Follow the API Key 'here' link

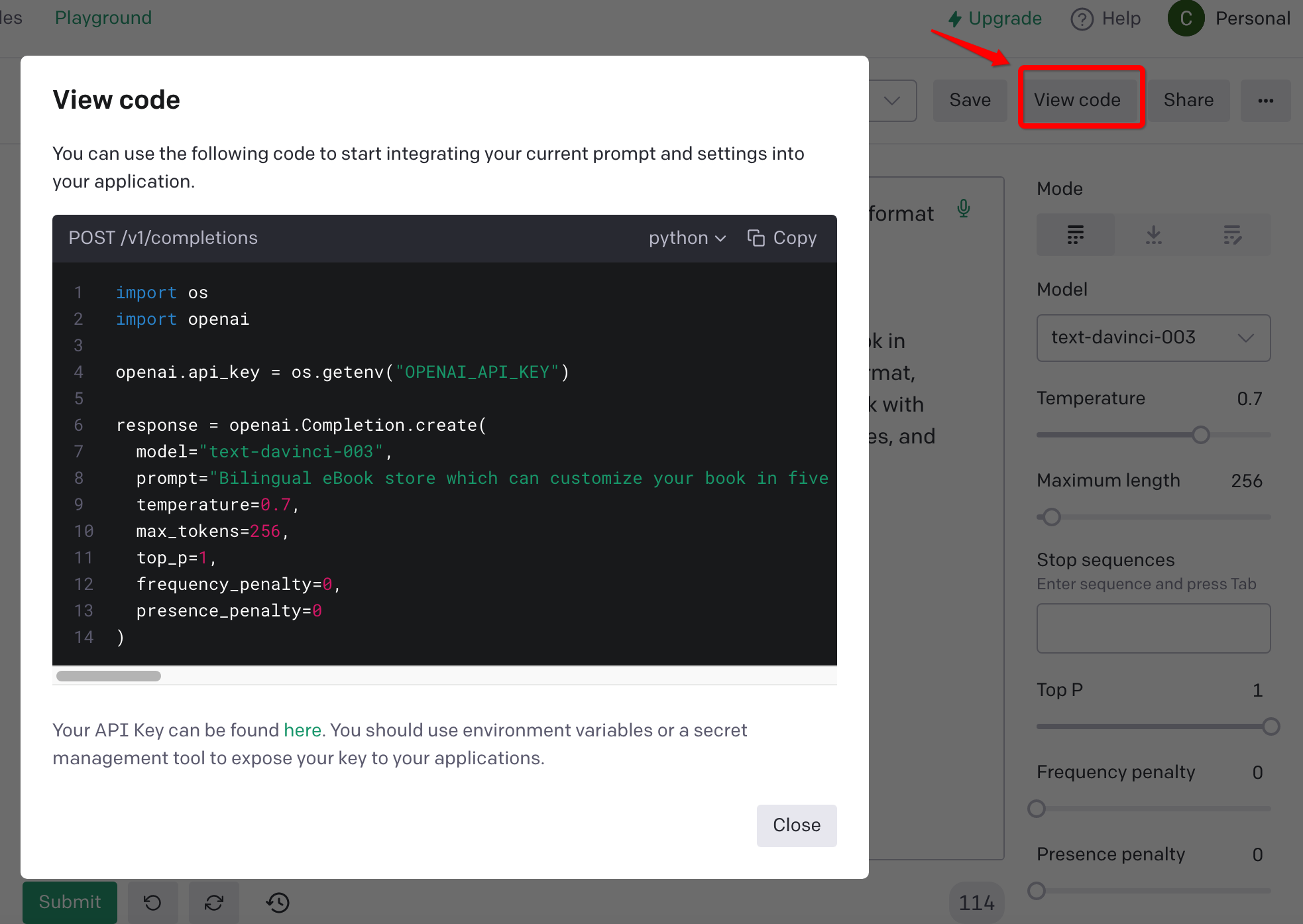302,730
